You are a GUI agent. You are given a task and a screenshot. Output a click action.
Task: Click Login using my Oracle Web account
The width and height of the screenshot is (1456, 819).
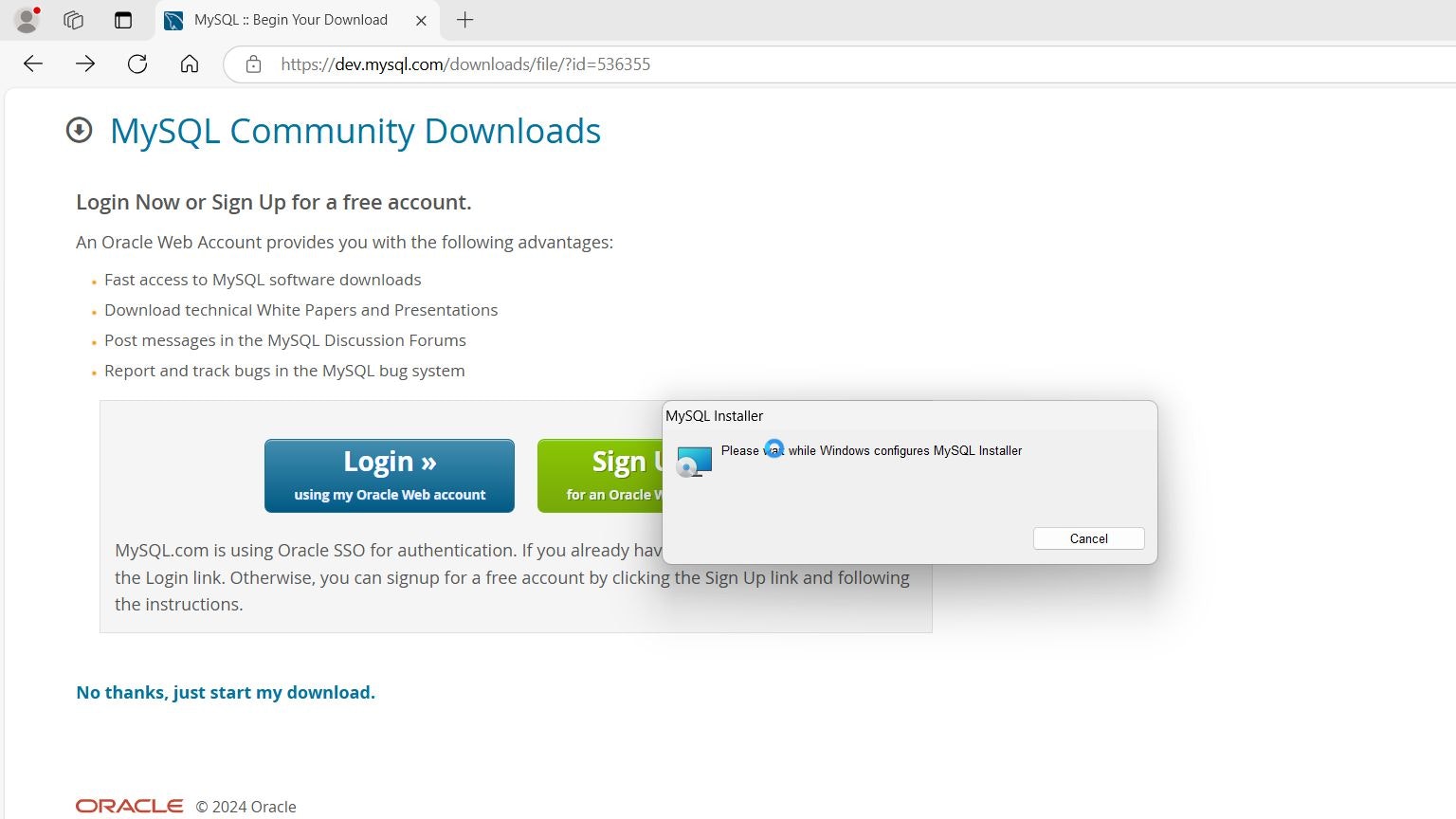(390, 476)
